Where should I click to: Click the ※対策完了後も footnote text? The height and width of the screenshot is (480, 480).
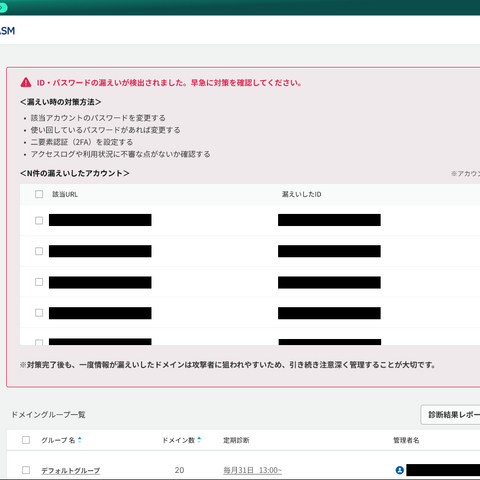228,365
